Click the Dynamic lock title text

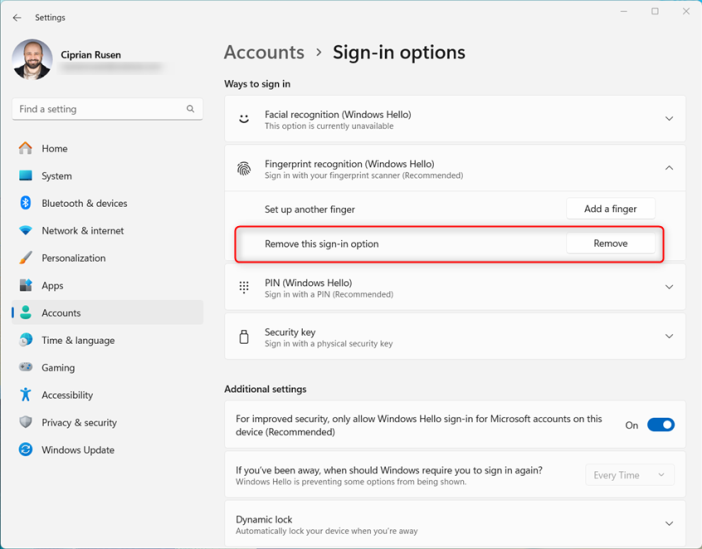pyautogui.click(x=264, y=519)
